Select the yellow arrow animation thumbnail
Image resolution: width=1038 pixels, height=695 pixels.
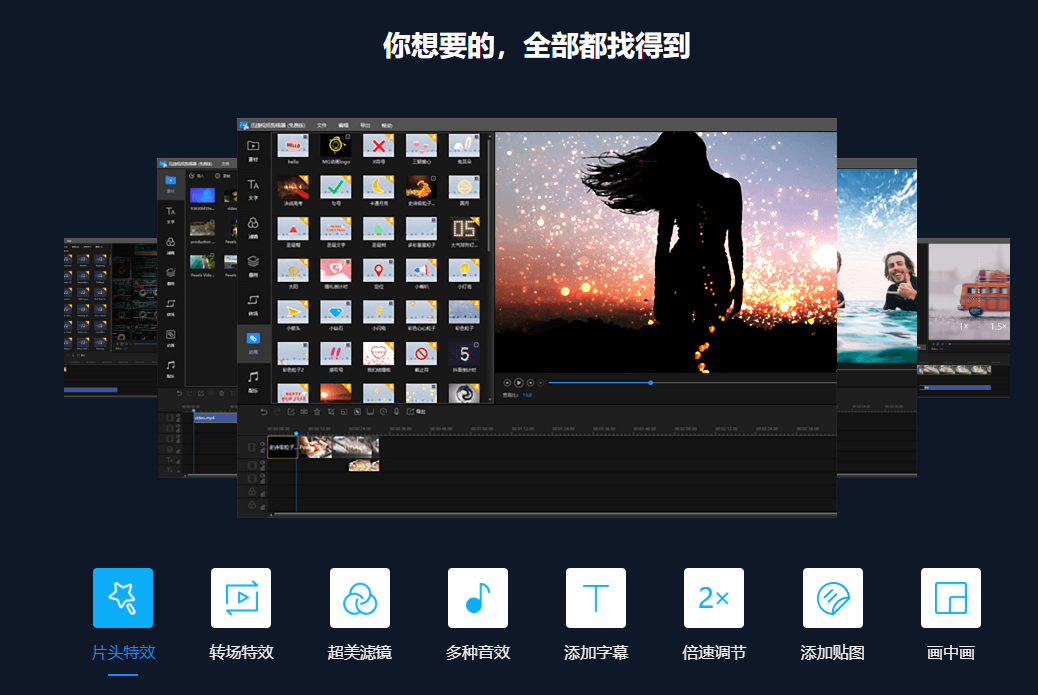click(293, 312)
